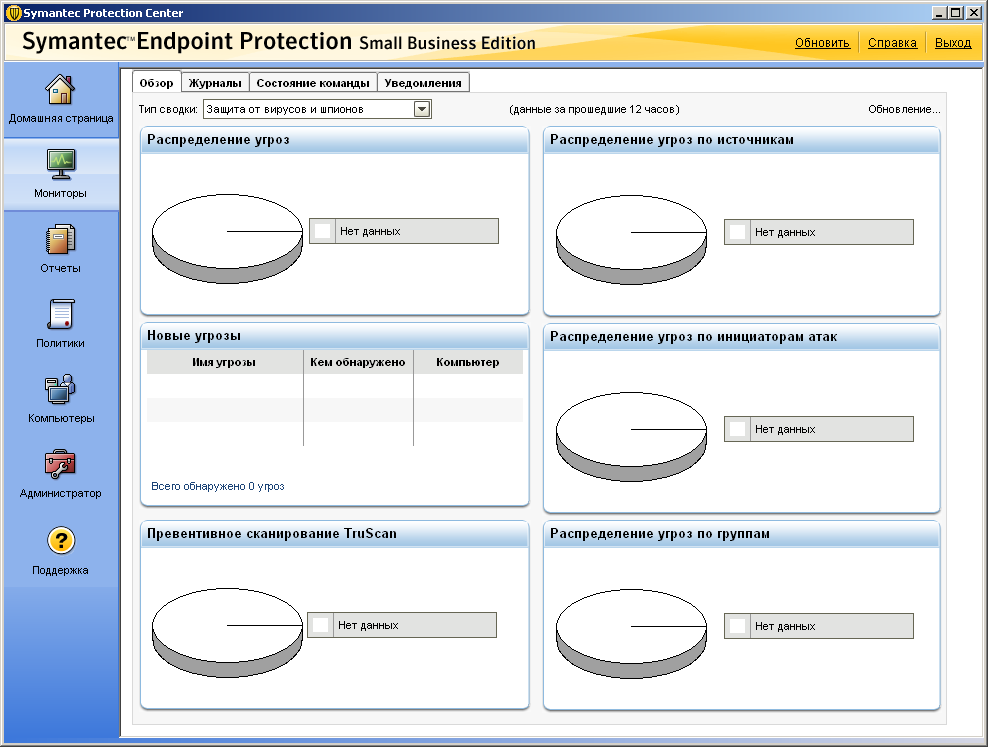Click the Всего обнаружено 0 угроз link
The height and width of the screenshot is (747, 988).
tap(217, 486)
